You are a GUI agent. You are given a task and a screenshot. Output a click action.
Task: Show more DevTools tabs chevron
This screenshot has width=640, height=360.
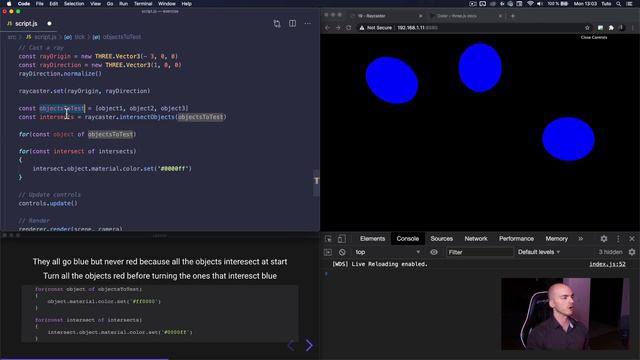click(580, 239)
